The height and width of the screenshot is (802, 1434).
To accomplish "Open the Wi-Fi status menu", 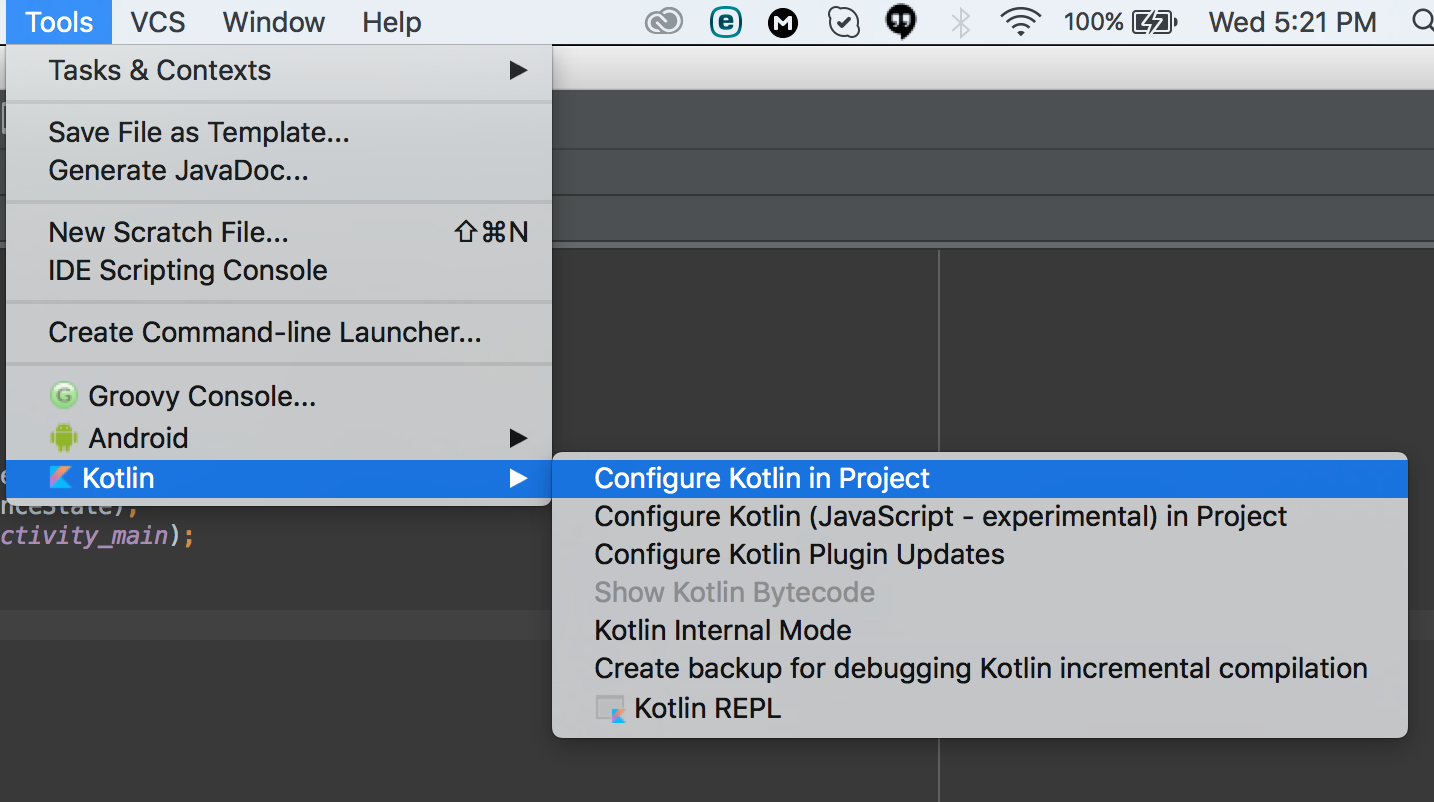I will [1020, 22].
